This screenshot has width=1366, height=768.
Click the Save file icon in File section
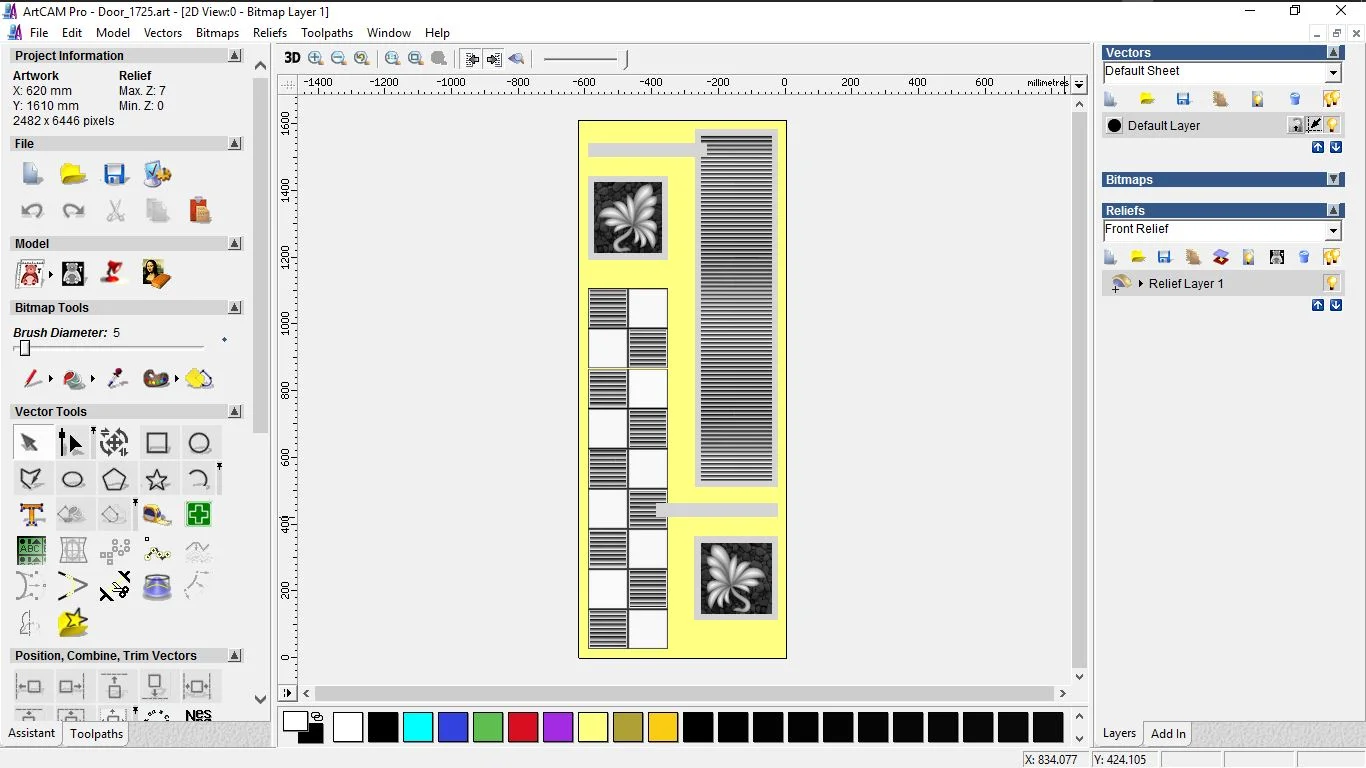click(115, 174)
